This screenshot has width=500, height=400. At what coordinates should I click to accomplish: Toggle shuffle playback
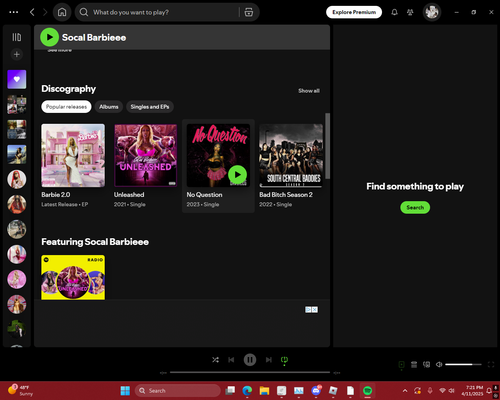tap(215, 360)
